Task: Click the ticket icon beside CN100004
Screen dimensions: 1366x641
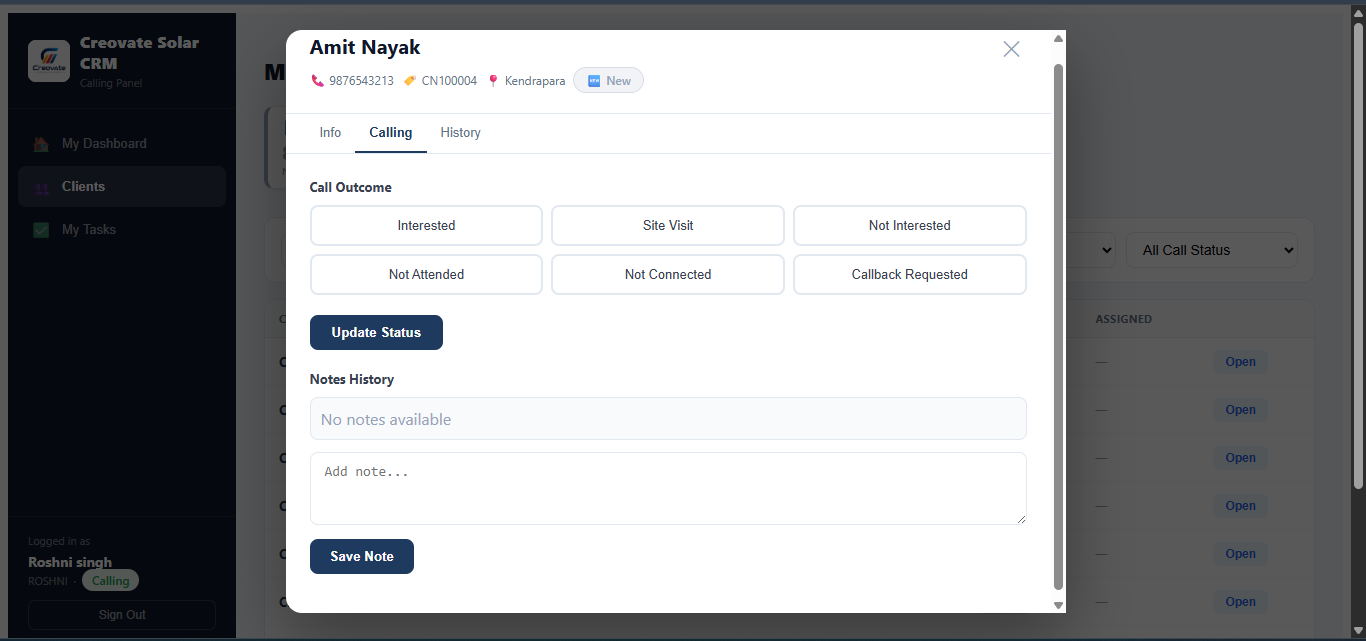Action: [x=410, y=81]
